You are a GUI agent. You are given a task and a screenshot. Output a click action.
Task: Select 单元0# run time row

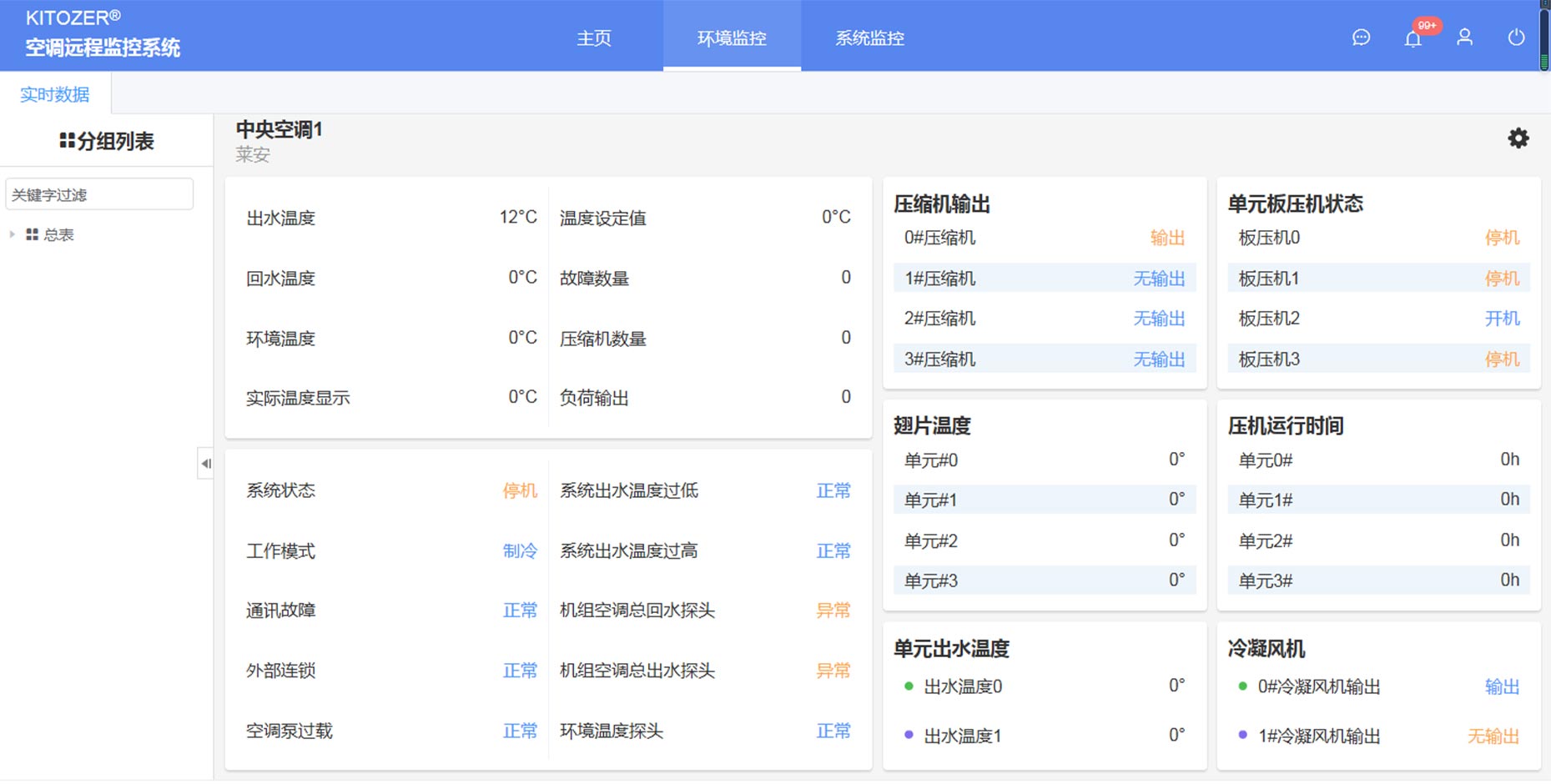[x=1378, y=460]
